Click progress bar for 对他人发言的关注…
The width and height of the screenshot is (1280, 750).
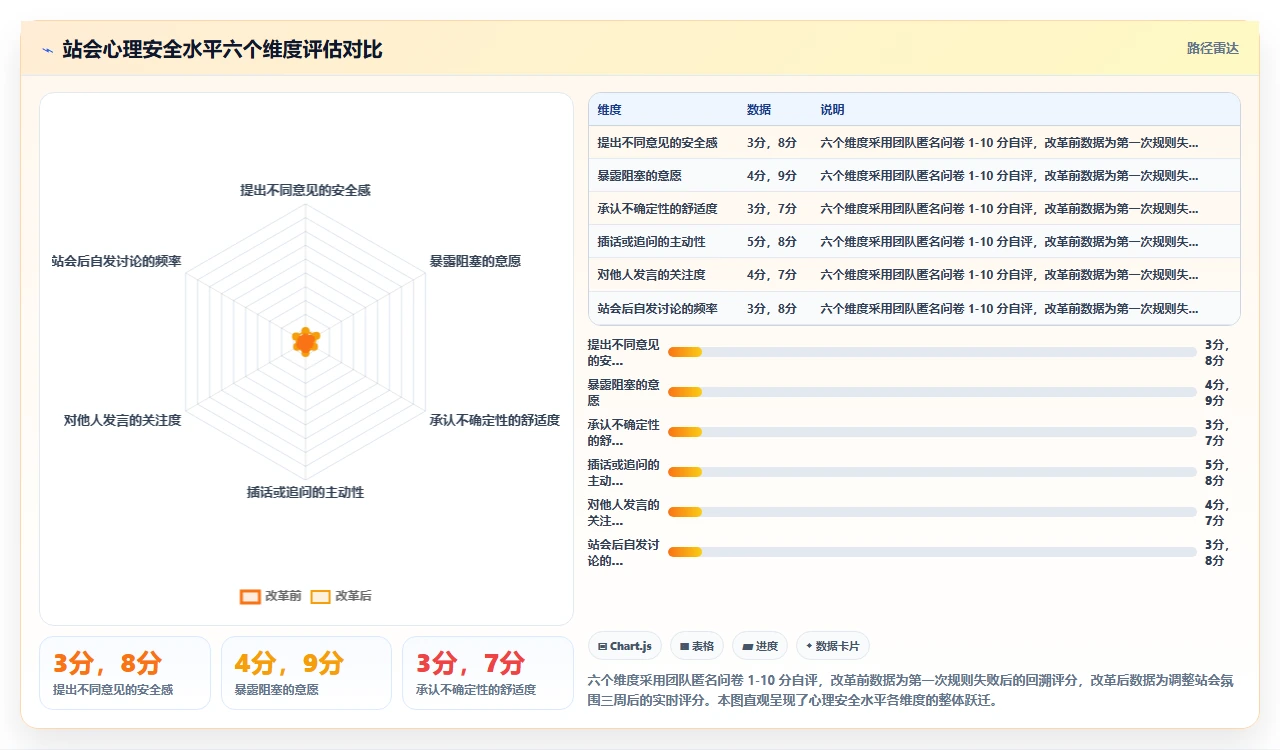(932, 512)
